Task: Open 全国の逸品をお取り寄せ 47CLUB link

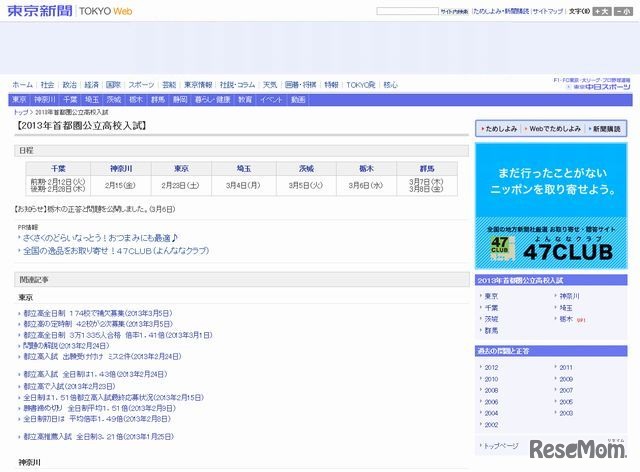Action: click(x=116, y=250)
